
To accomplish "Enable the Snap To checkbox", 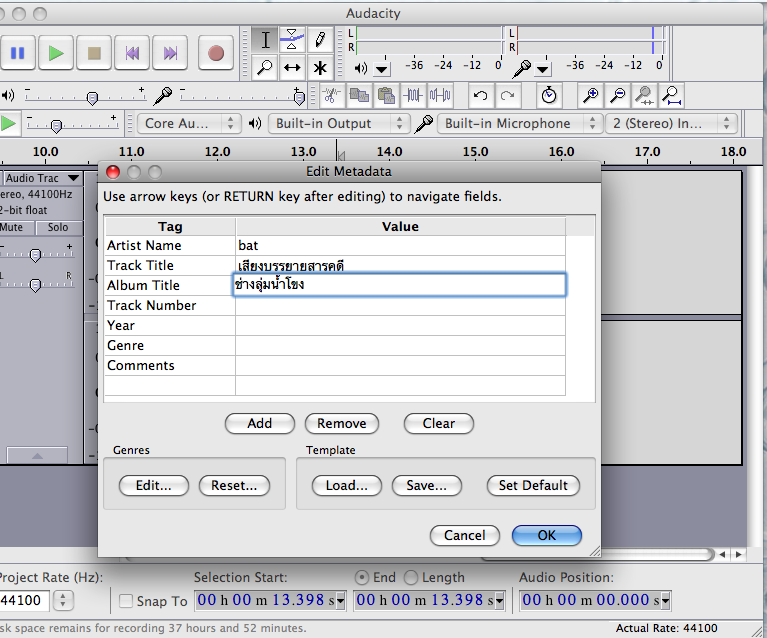I will (x=126, y=601).
